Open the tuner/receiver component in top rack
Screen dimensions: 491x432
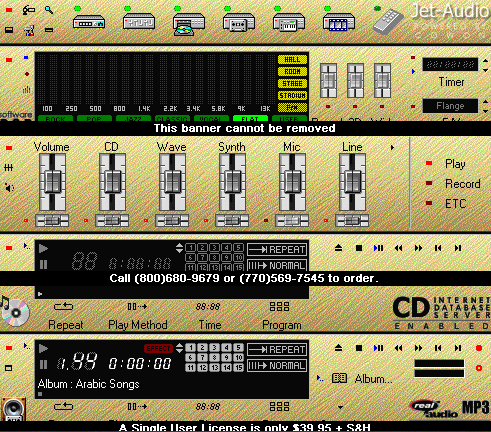[x=89, y=23]
